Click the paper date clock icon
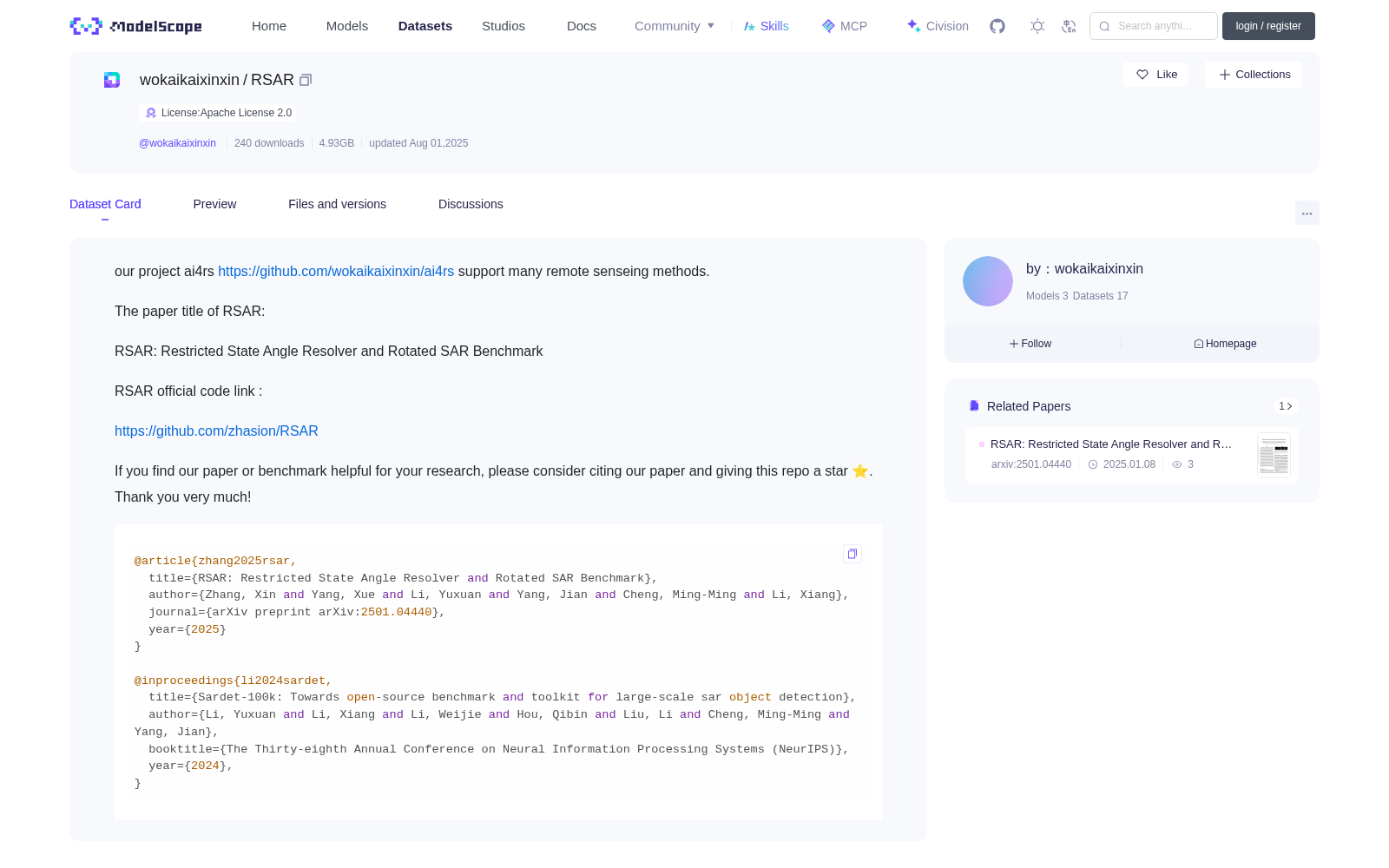Screen dimensions: 1389x868 pyautogui.click(x=1093, y=464)
